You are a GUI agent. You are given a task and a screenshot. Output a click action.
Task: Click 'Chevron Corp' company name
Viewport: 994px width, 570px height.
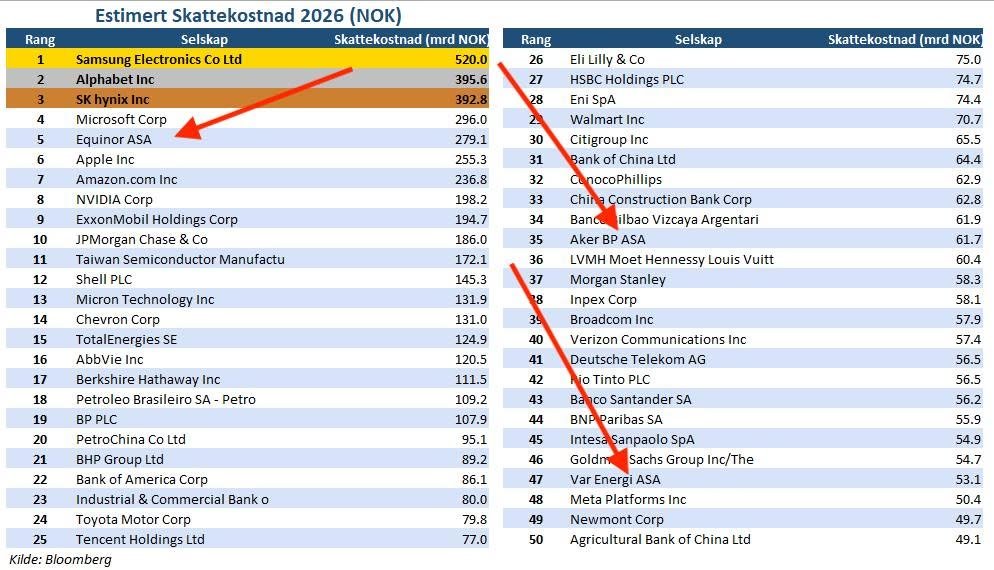pyautogui.click(x=117, y=320)
